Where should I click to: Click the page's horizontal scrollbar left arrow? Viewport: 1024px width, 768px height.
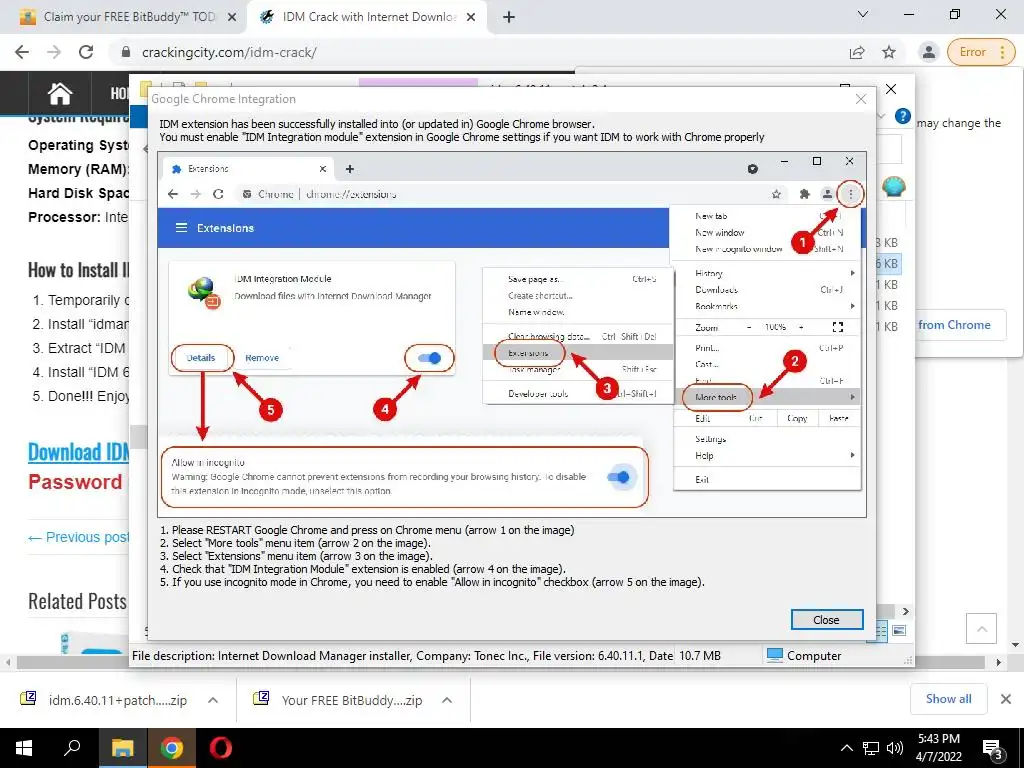tap(8, 662)
